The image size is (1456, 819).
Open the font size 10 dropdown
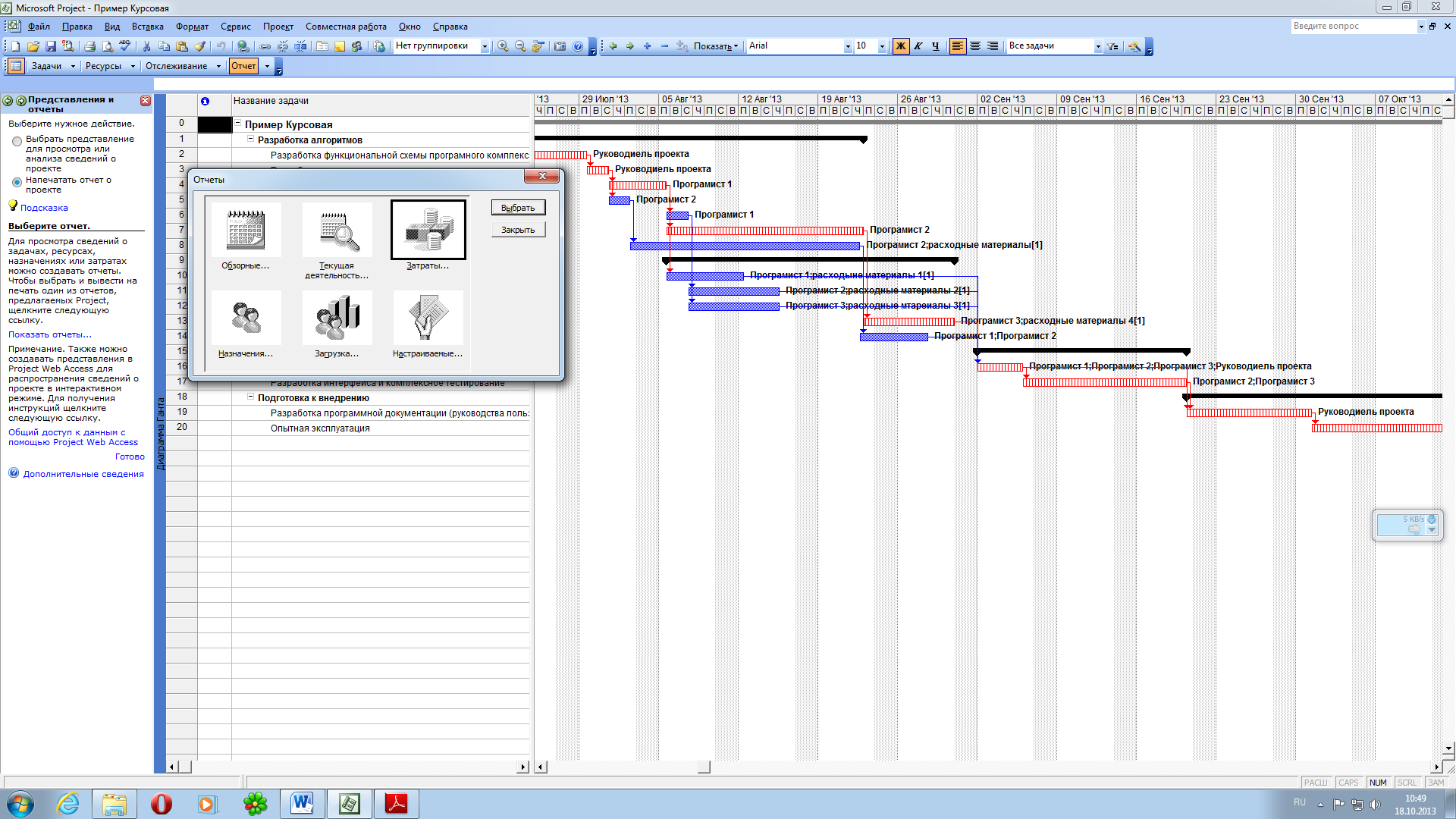pyautogui.click(x=882, y=46)
